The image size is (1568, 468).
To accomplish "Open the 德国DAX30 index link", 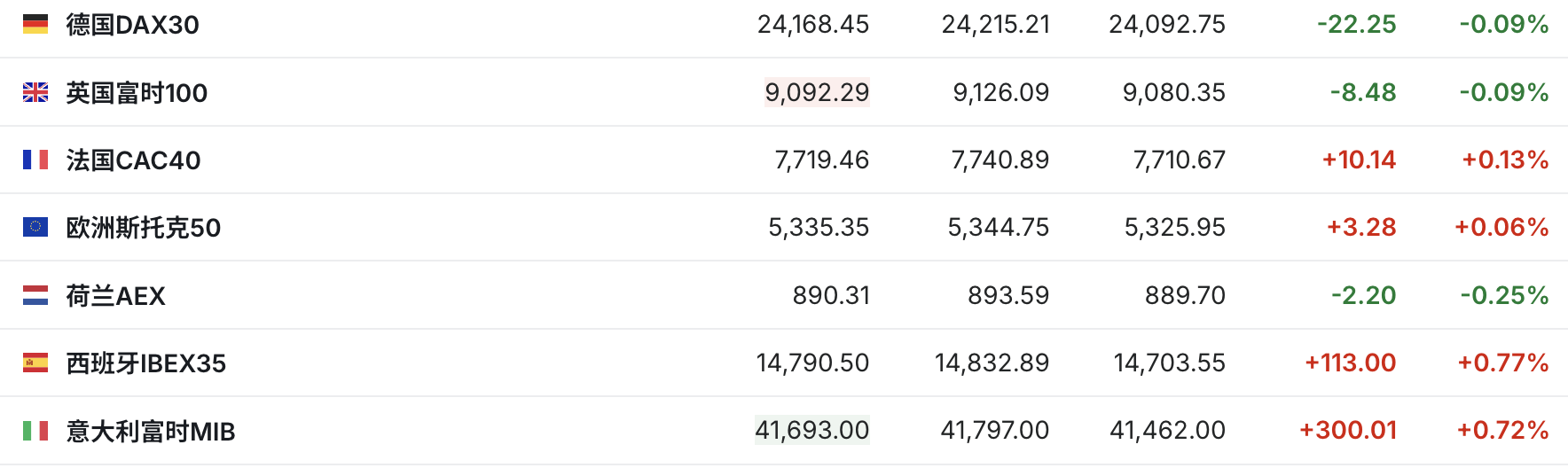I will [x=132, y=25].
